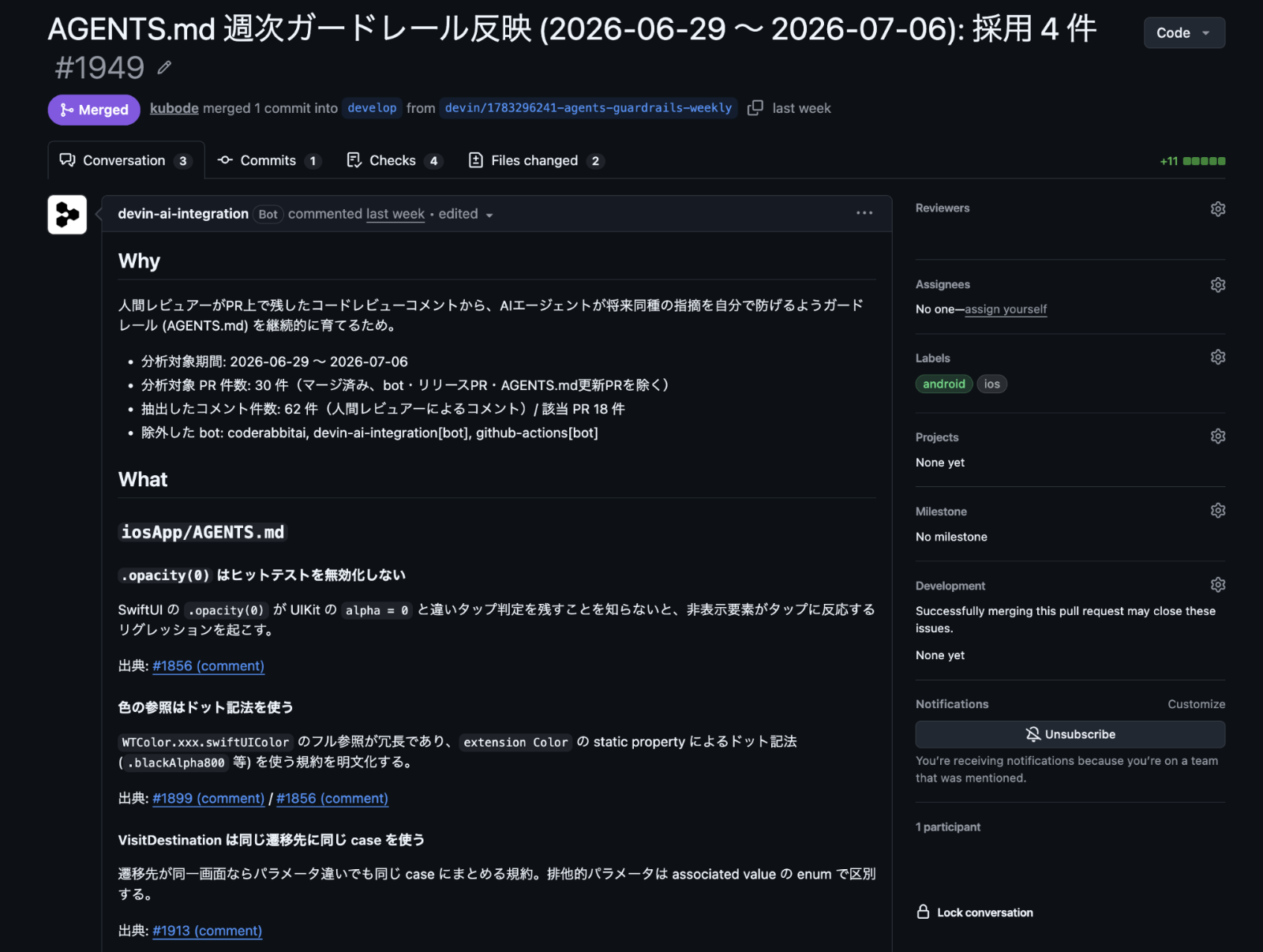
Task: Open Labels settings gear
Action: click(1218, 358)
